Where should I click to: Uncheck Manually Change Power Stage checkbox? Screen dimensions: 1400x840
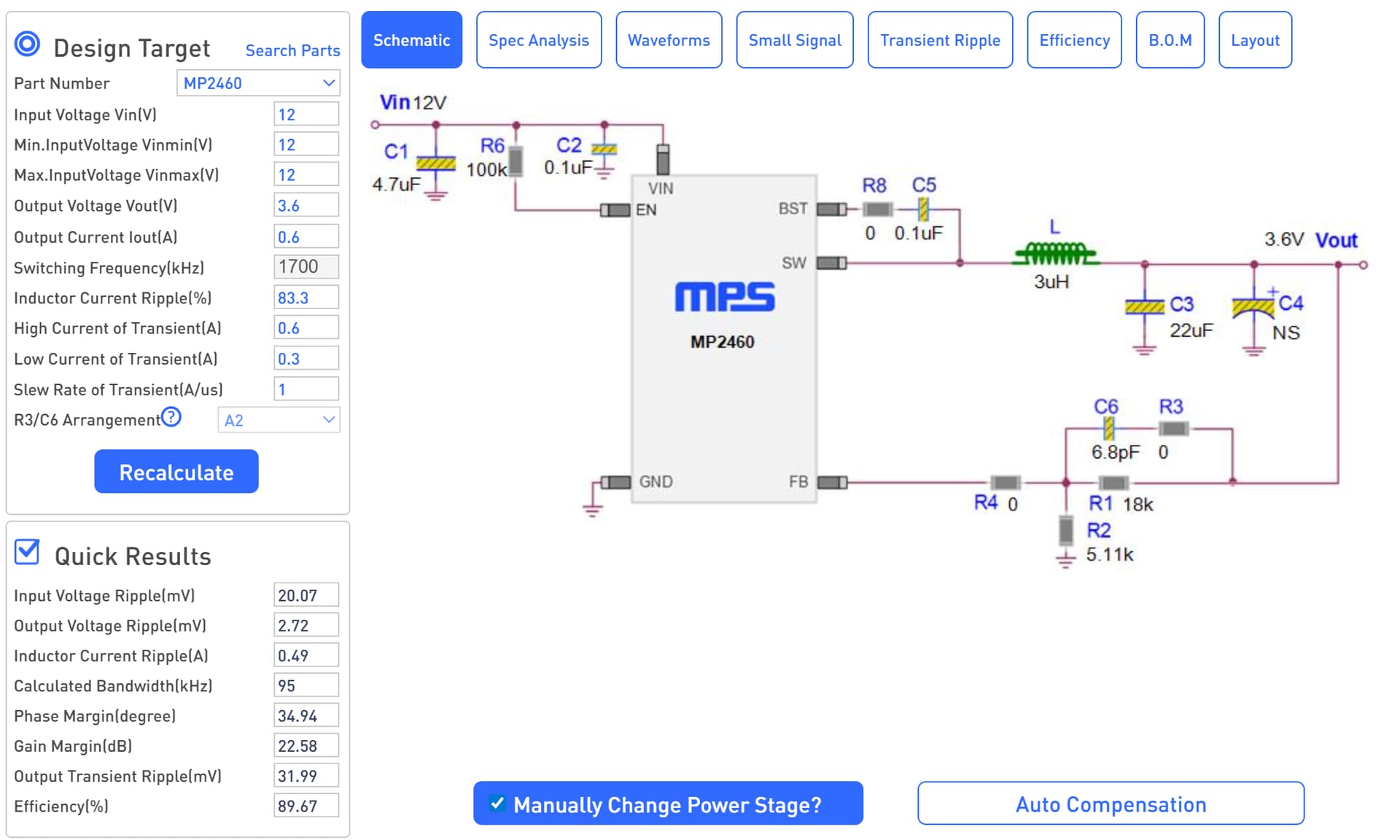tap(497, 804)
